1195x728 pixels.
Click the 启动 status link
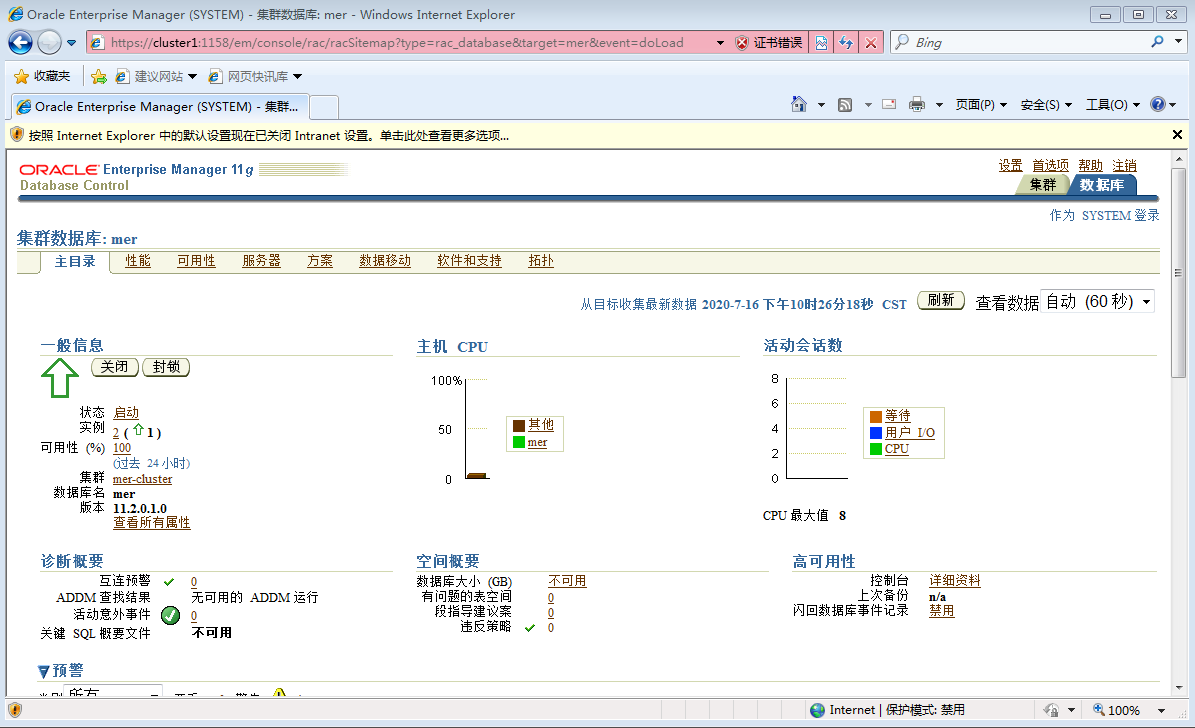pos(127,412)
